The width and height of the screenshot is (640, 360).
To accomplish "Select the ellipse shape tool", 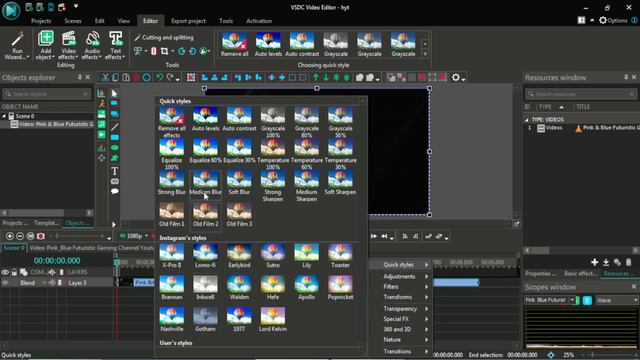I will pyautogui.click(x=115, y=147).
